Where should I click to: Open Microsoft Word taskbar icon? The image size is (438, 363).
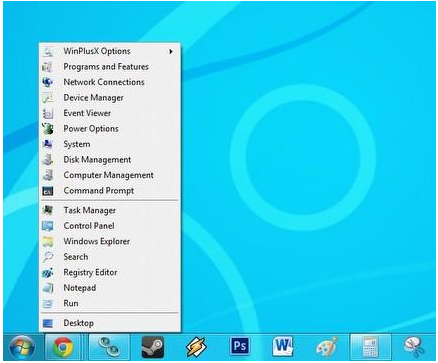[x=283, y=346]
